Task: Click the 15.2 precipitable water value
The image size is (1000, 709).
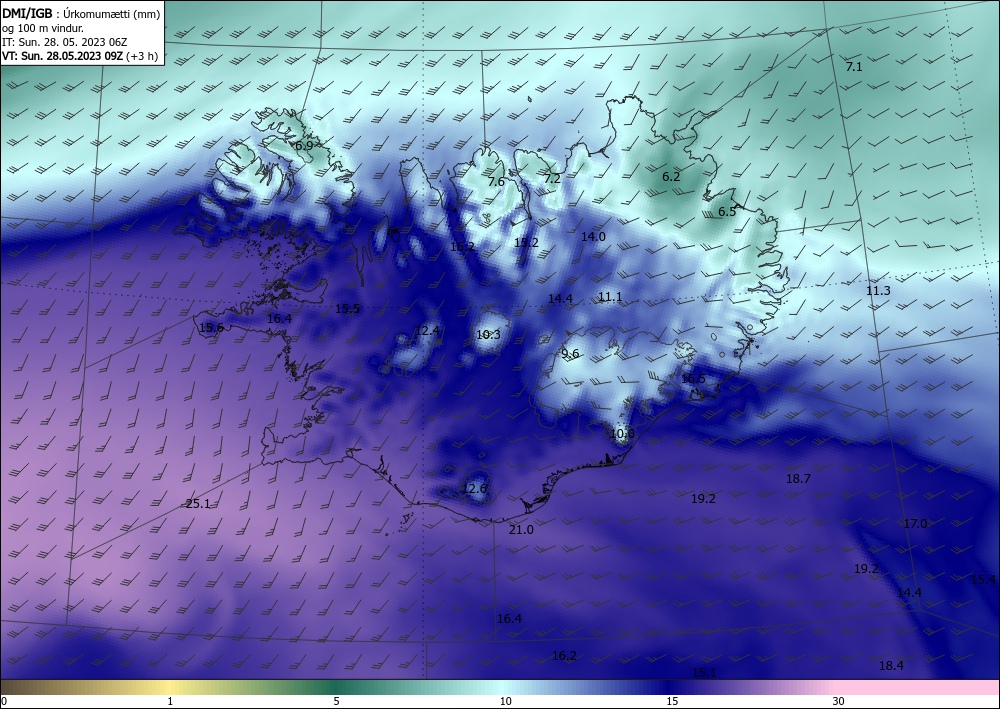Action: pos(526,242)
